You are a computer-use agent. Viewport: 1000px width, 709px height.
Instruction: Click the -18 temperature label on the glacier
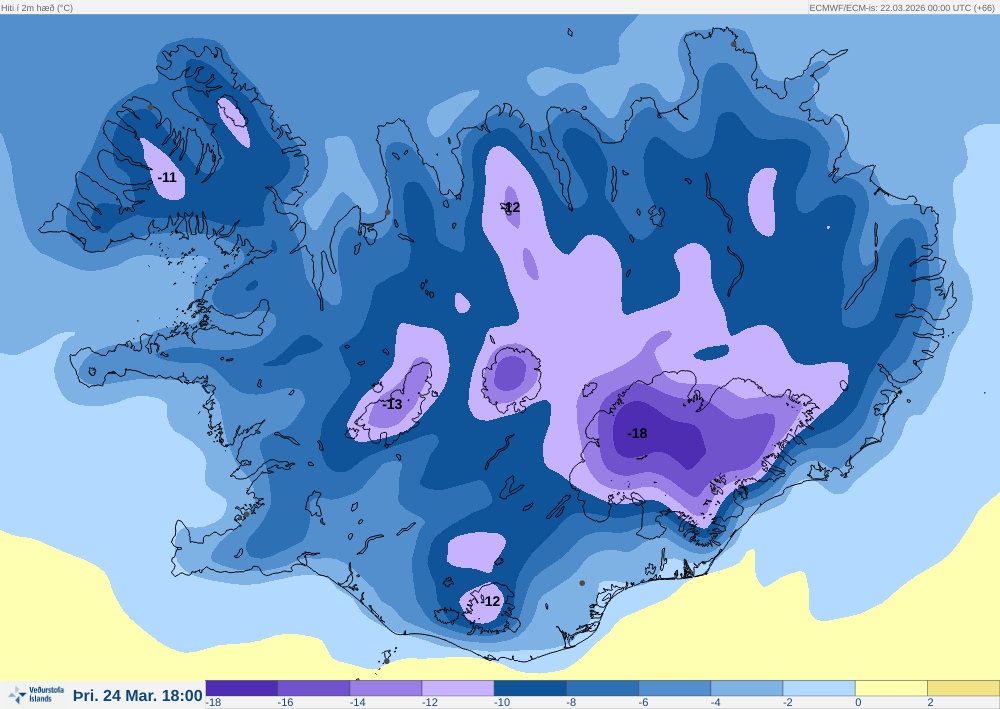pyautogui.click(x=637, y=434)
